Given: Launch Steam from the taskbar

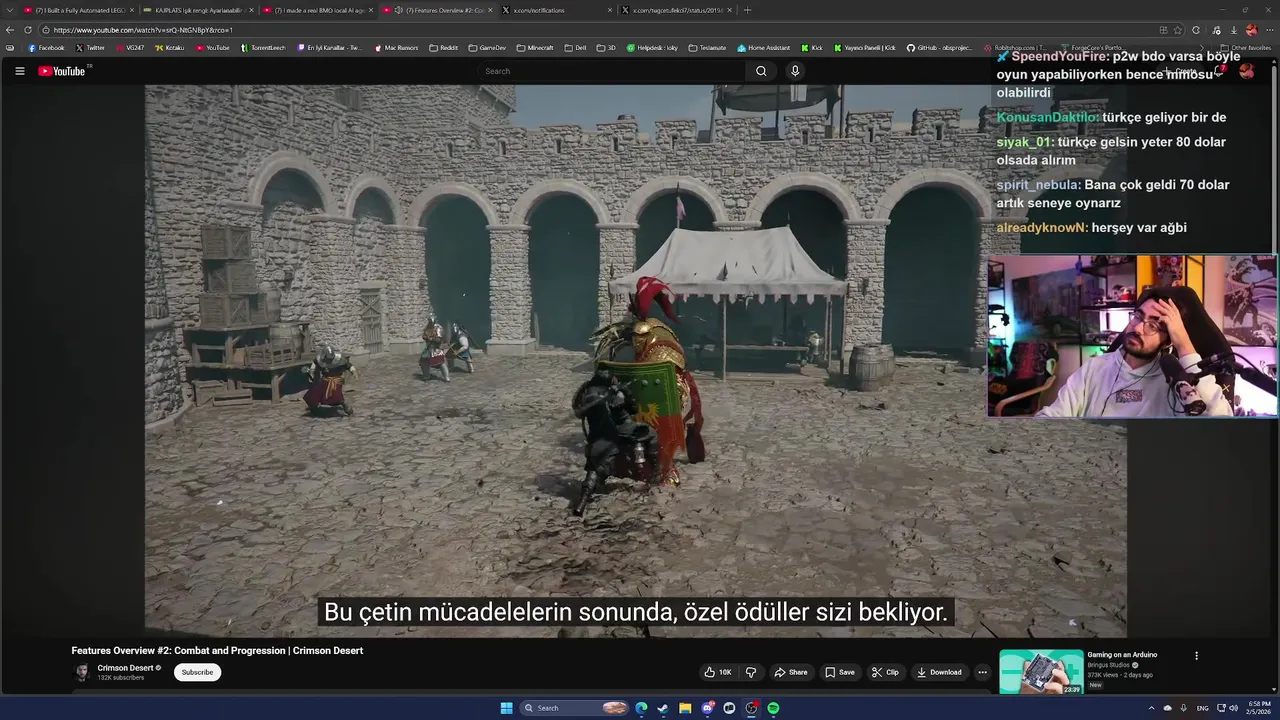Looking at the screenshot, I should click(663, 708).
